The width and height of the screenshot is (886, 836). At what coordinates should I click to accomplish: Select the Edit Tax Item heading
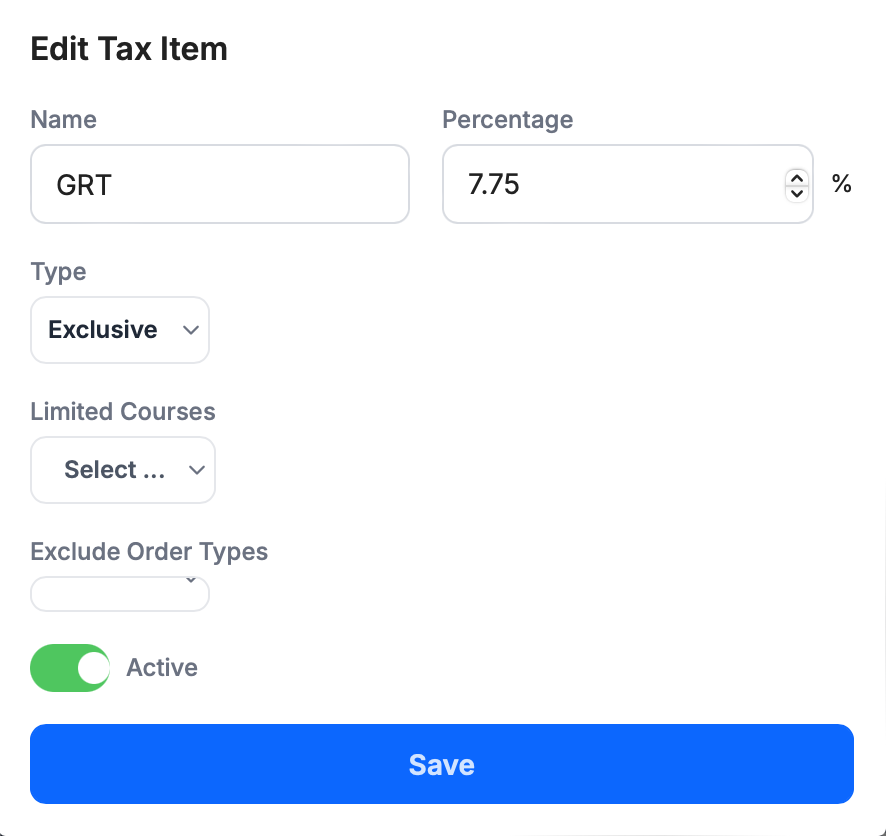pyautogui.click(x=128, y=48)
